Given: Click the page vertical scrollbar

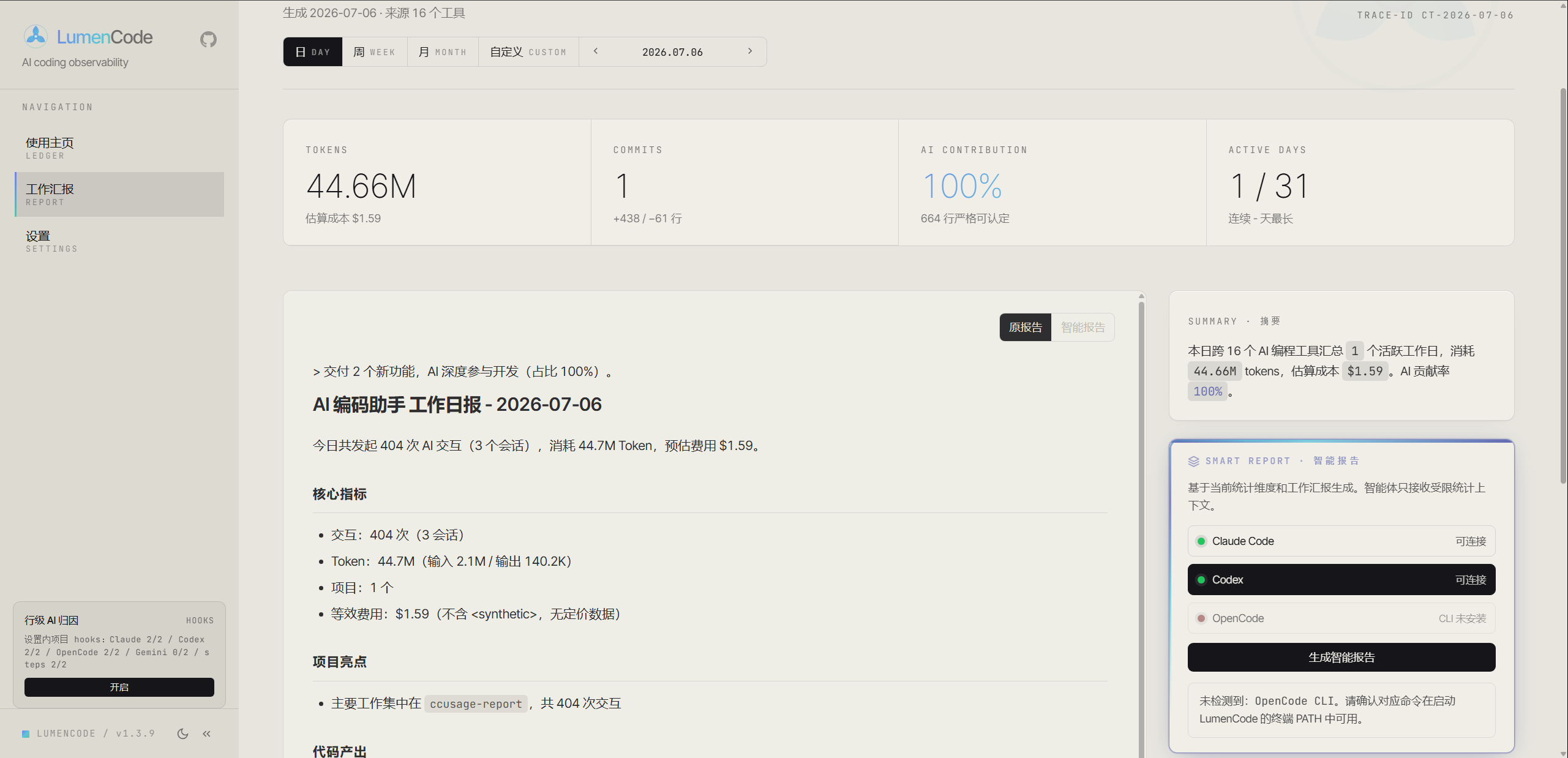Looking at the screenshot, I should (x=1563, y=285).
